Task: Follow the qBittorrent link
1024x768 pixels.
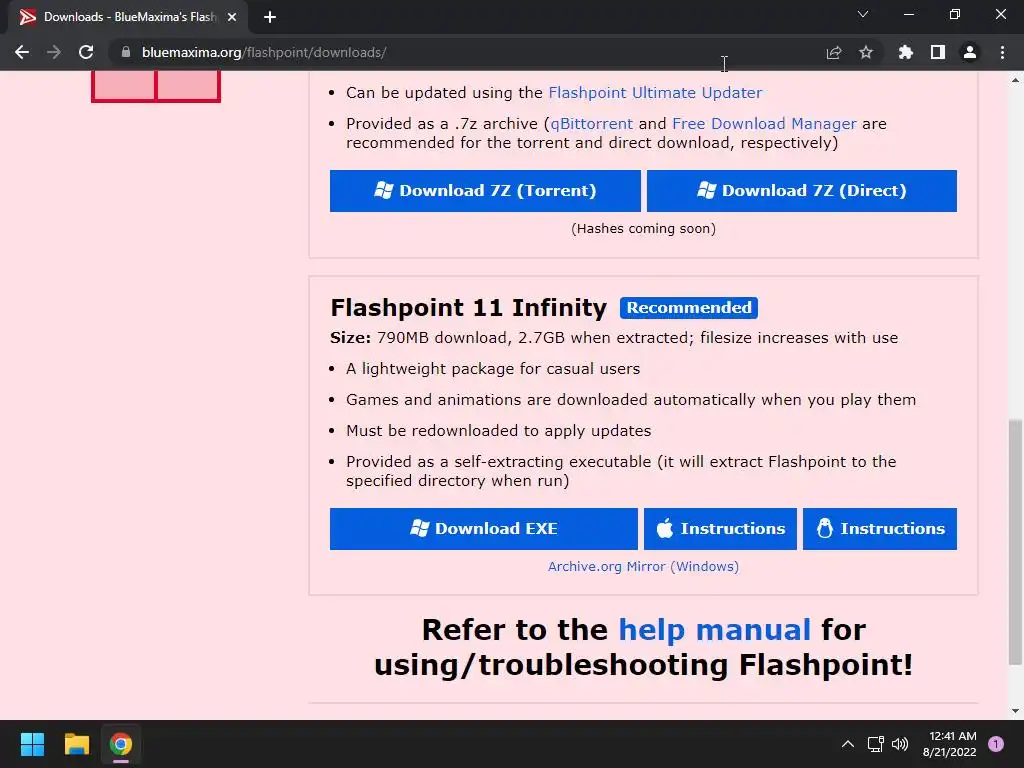Action: coord(592,123)
